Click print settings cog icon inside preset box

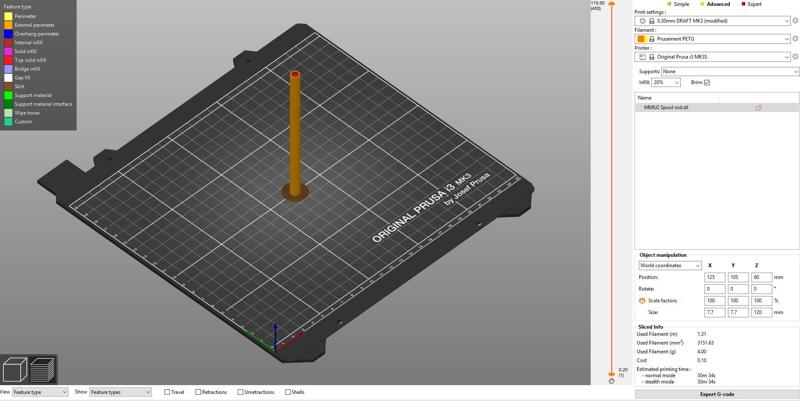(642, 21)
